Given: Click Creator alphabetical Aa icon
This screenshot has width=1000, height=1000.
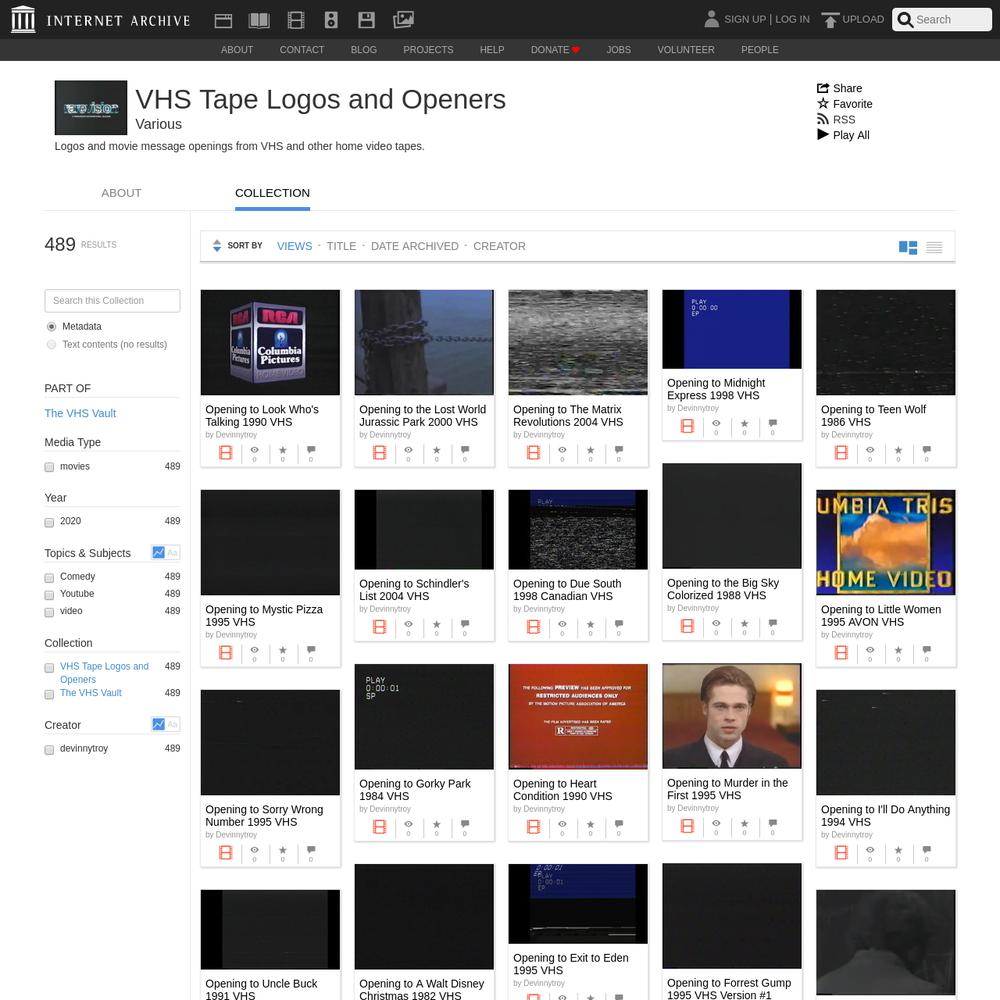Looking at the screenshot, I should [x=172, y=724].
